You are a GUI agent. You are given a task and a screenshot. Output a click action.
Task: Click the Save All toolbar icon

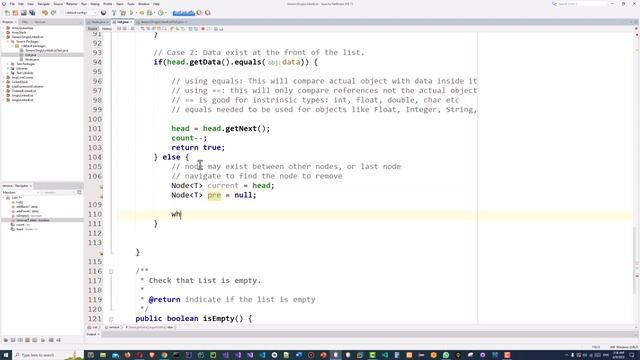32,13
